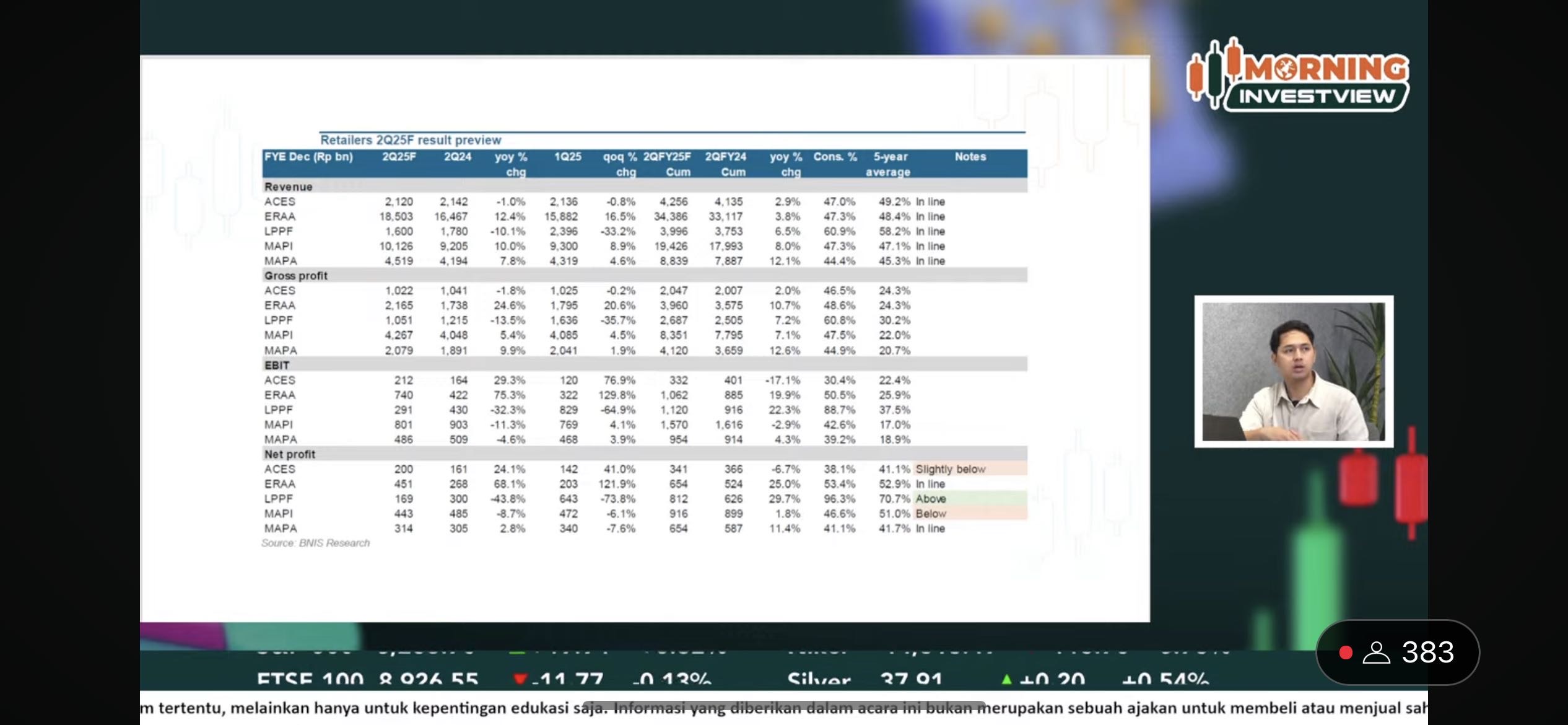
Task: Select the 'Net profit' section row
Action: [x=645, y=454]
